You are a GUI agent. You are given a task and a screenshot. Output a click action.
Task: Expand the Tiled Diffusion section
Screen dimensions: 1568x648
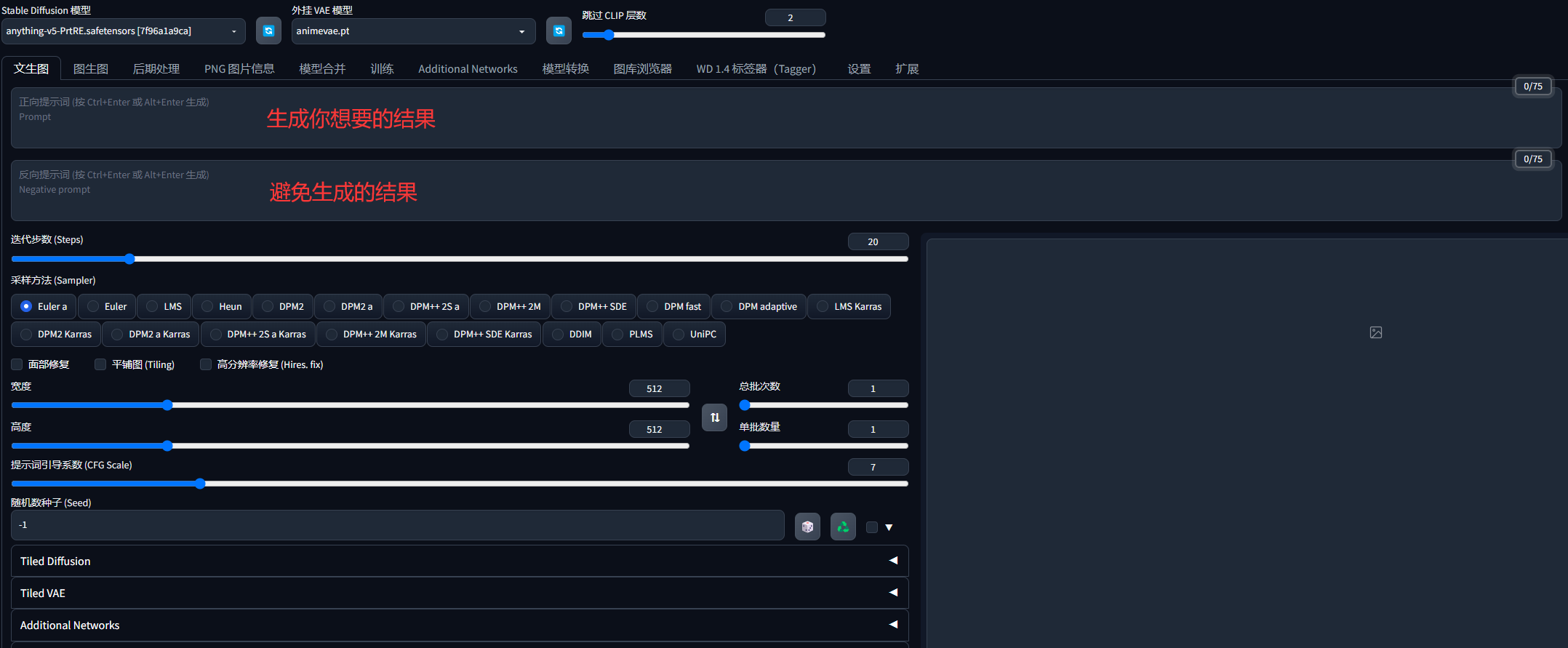pyautogui.click(x=460, y=561)
